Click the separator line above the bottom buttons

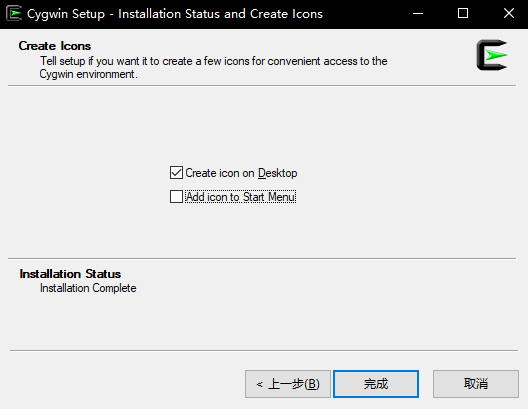click(x=264, y=350)
